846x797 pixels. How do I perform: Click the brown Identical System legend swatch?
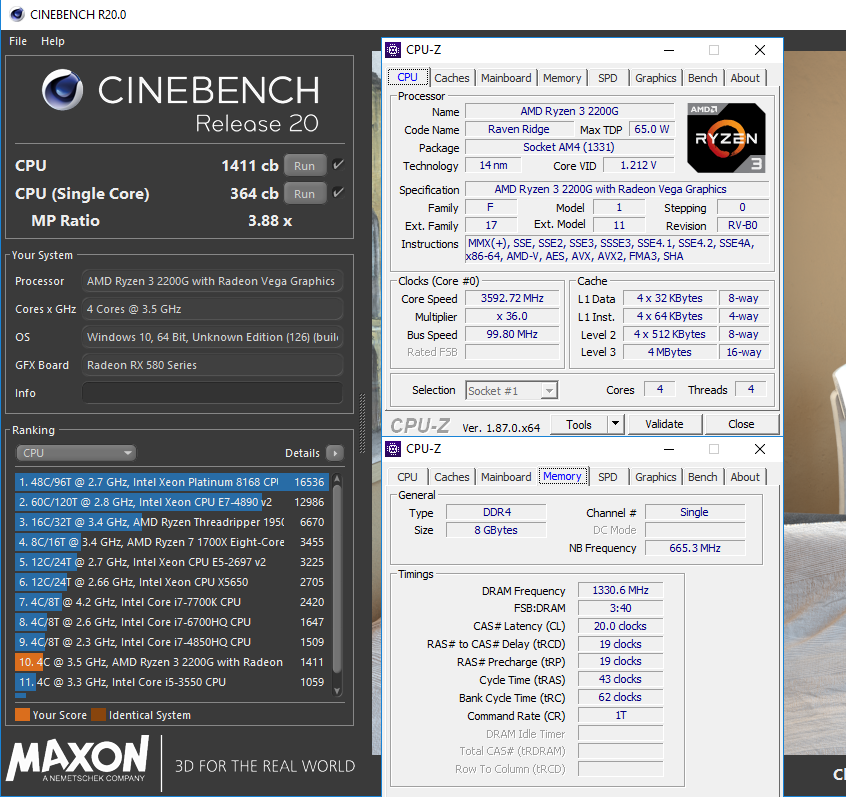click(98, 714)
